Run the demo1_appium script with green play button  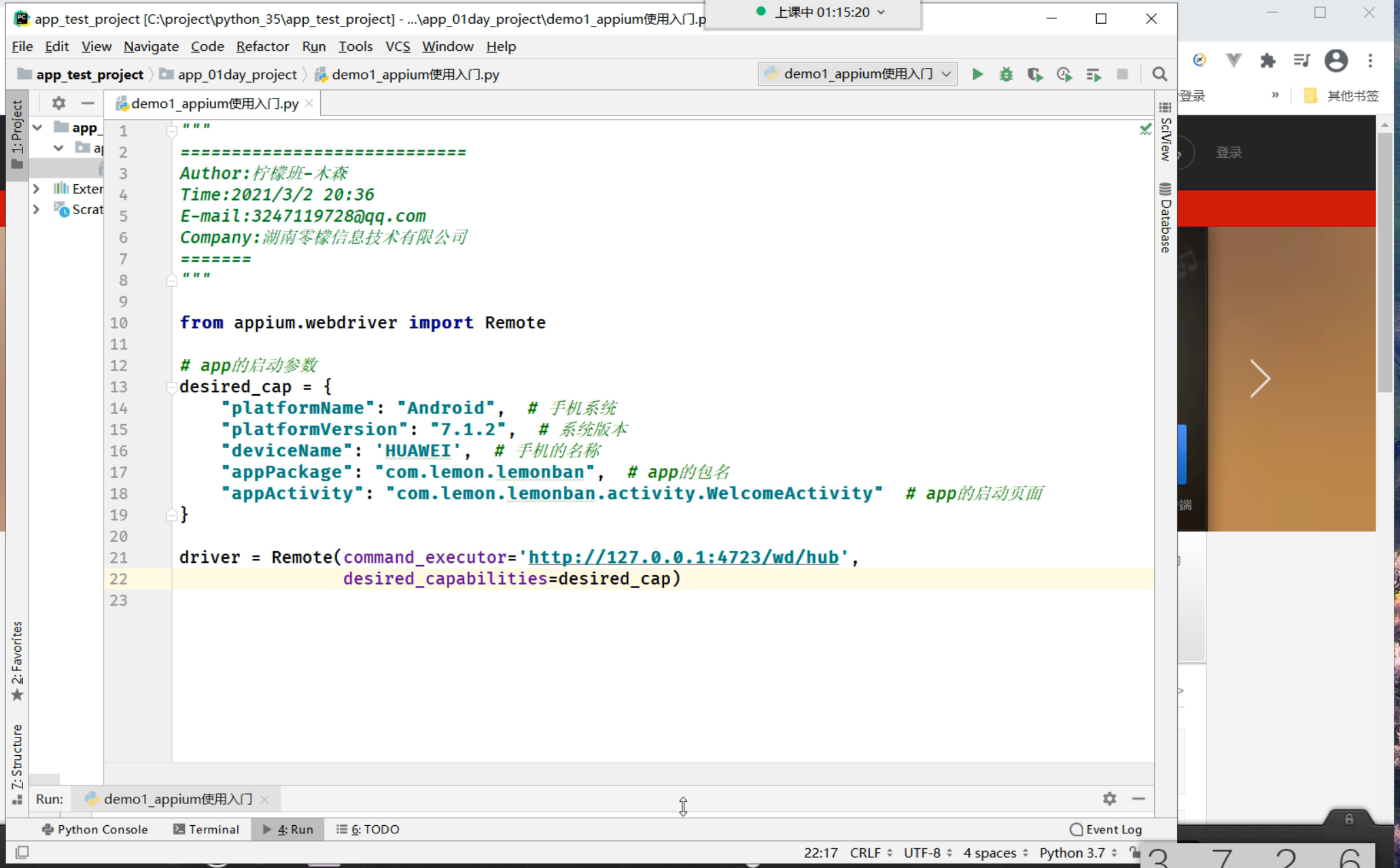click(x=977, y=74)
